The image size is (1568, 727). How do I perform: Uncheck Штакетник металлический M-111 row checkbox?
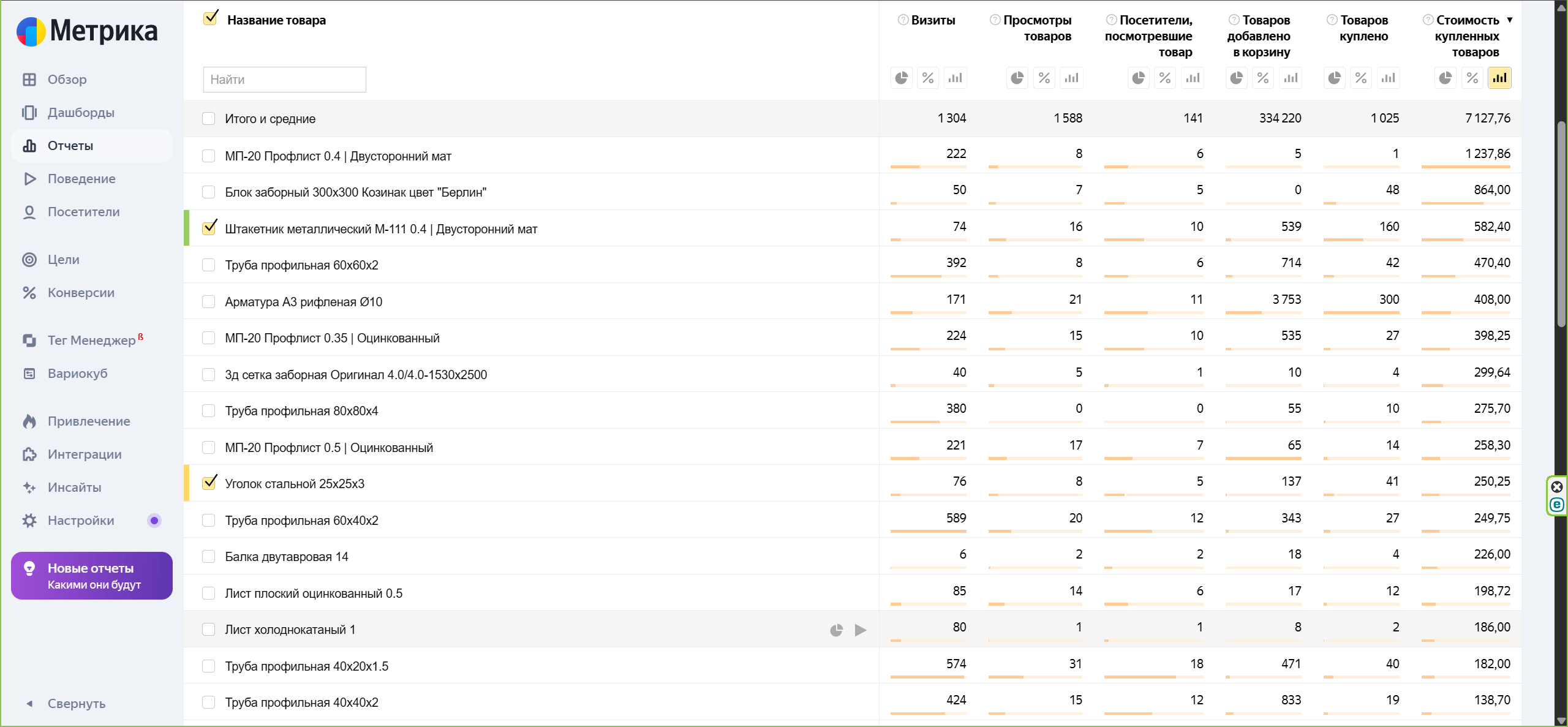click(209, 228)
